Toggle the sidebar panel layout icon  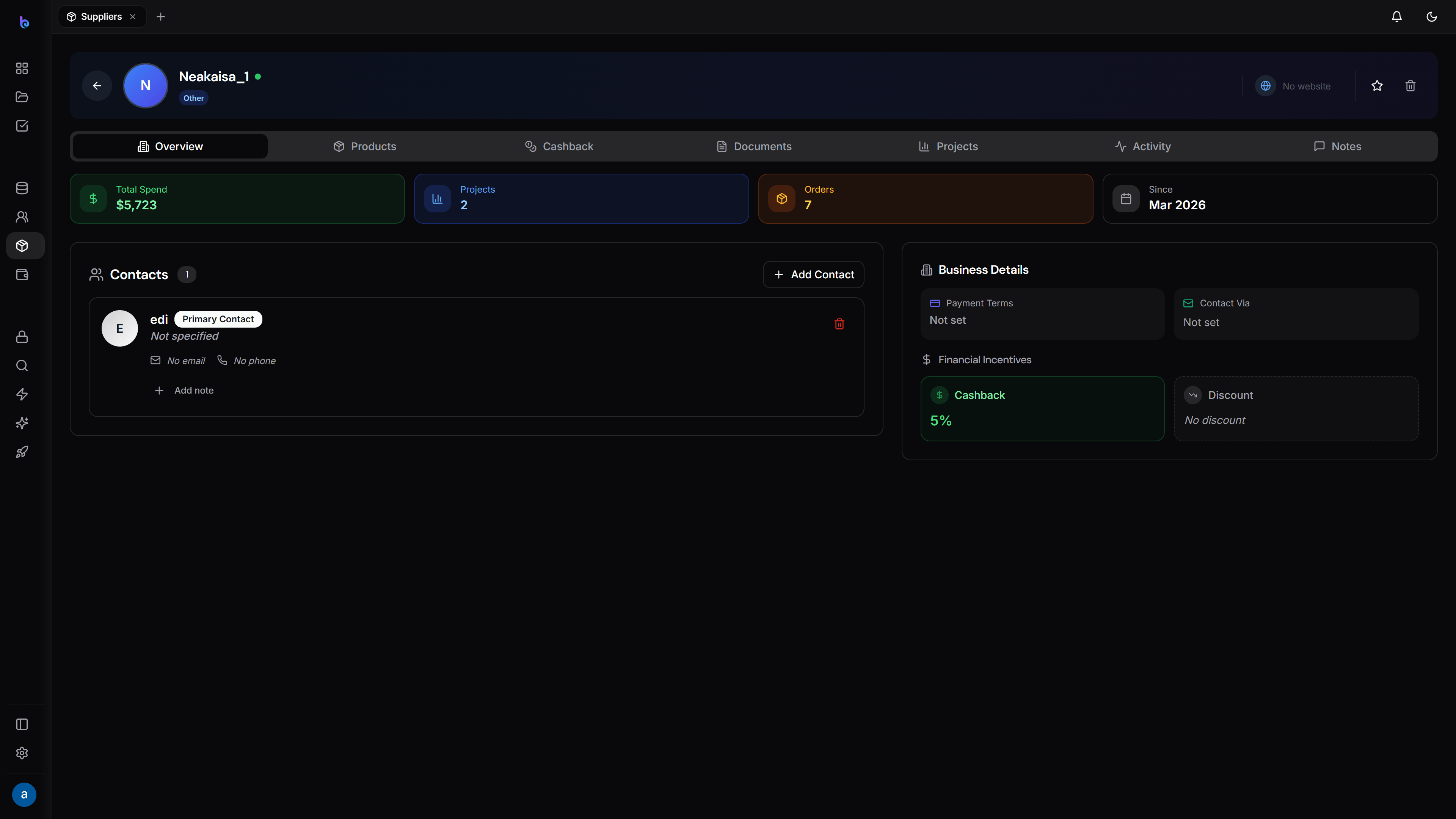(22, 725)
